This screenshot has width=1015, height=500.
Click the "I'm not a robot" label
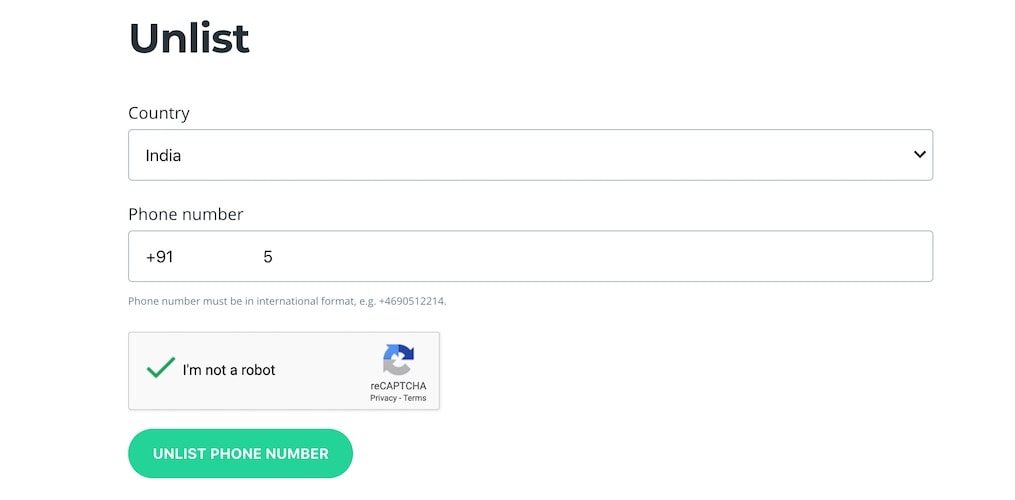(x=229, y=370)
